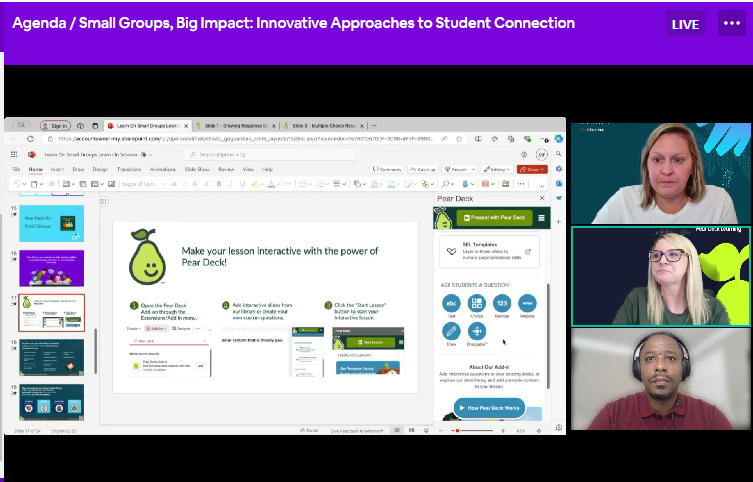The width and height of the screenshot is (753, 482).
Task: Open external link icon on SEL Templates
Action: 528,252
